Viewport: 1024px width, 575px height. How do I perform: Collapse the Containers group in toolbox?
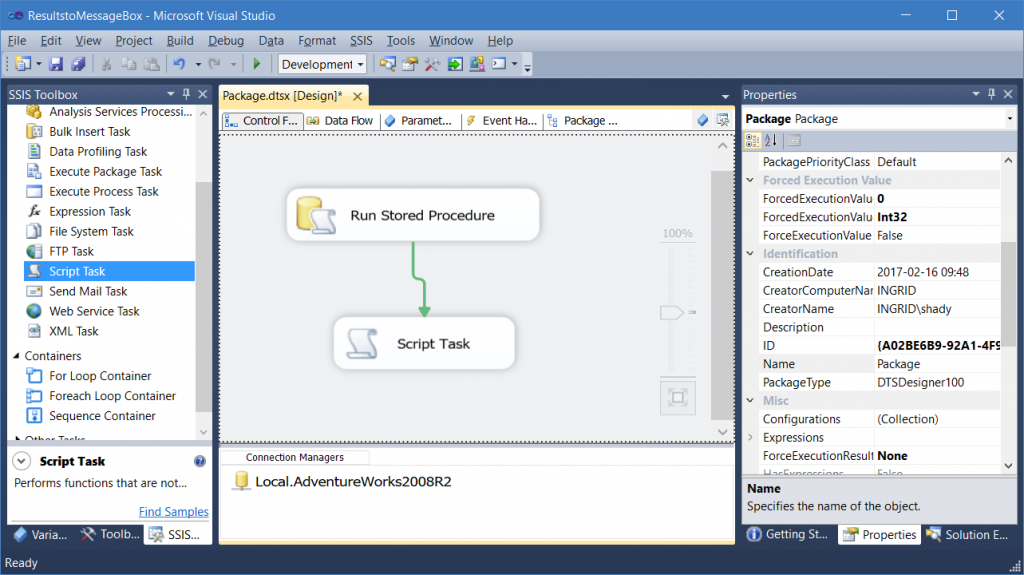tap(16, 356)
